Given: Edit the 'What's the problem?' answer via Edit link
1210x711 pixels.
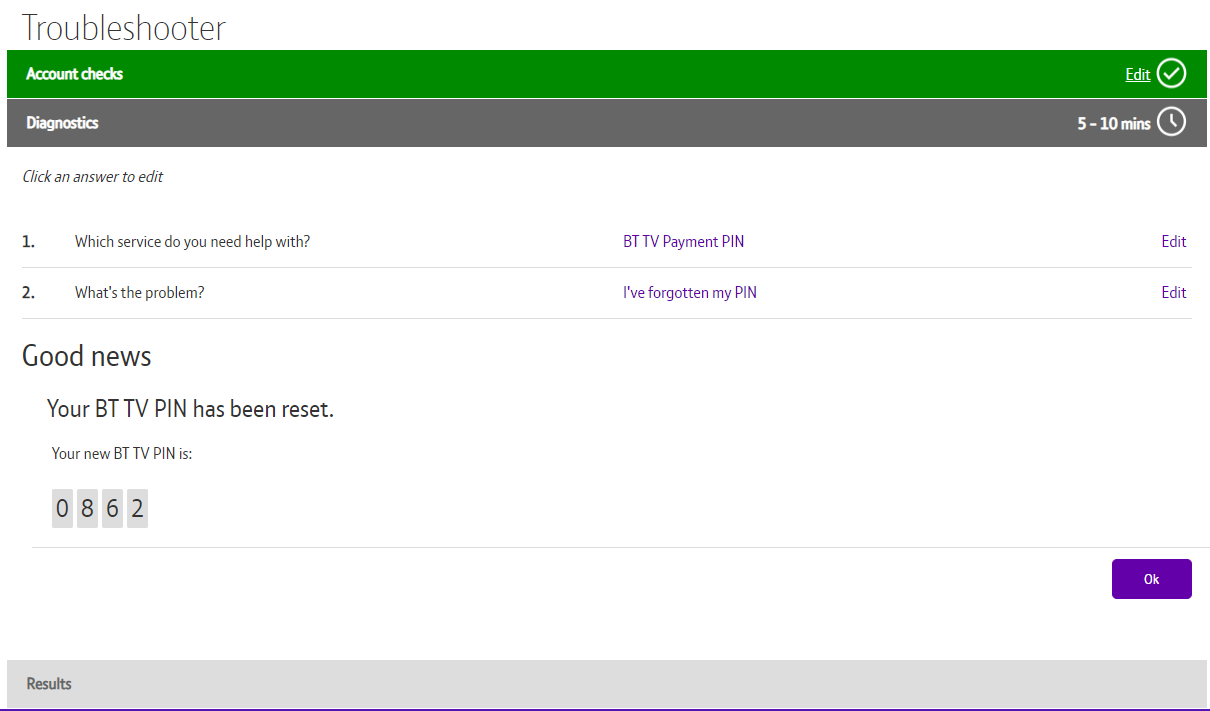Looking at the screenshot, I should [1173, 293].
